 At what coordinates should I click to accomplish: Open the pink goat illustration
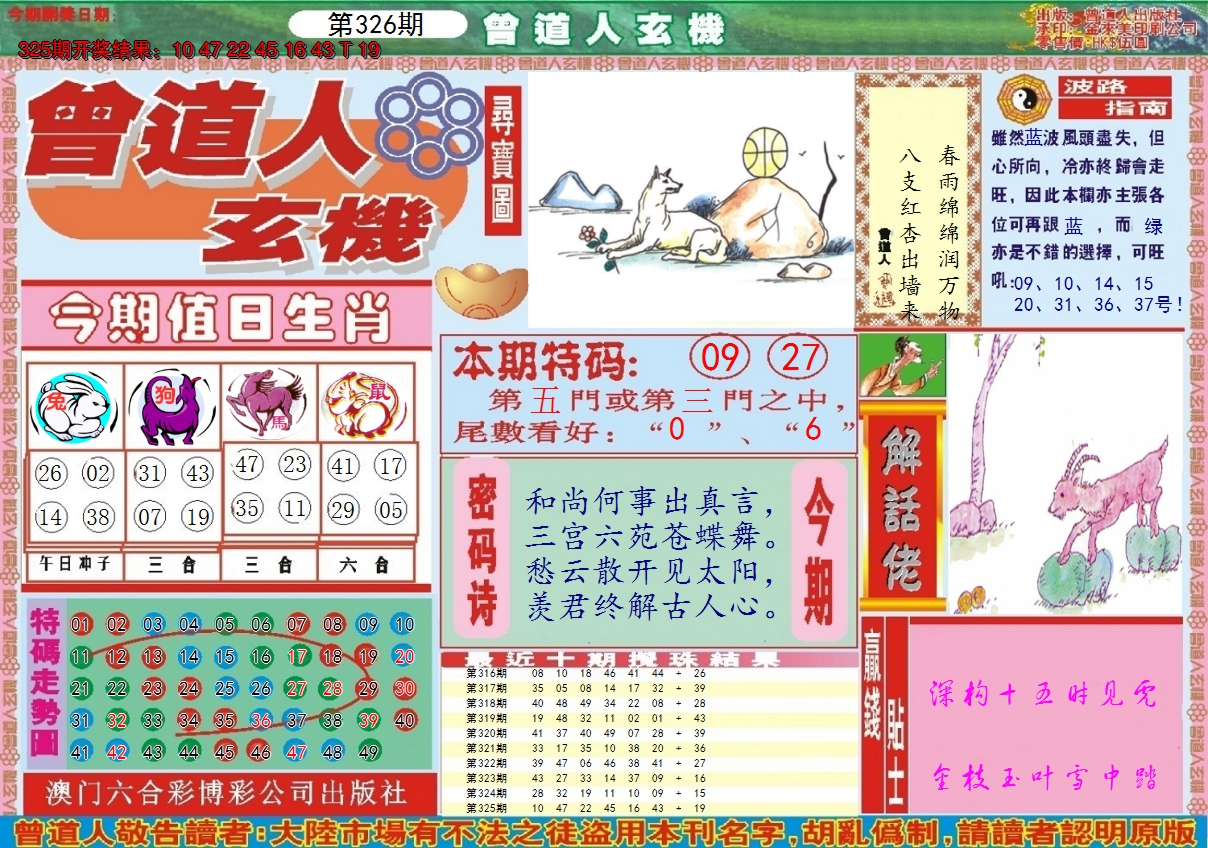click(1066, 473)
